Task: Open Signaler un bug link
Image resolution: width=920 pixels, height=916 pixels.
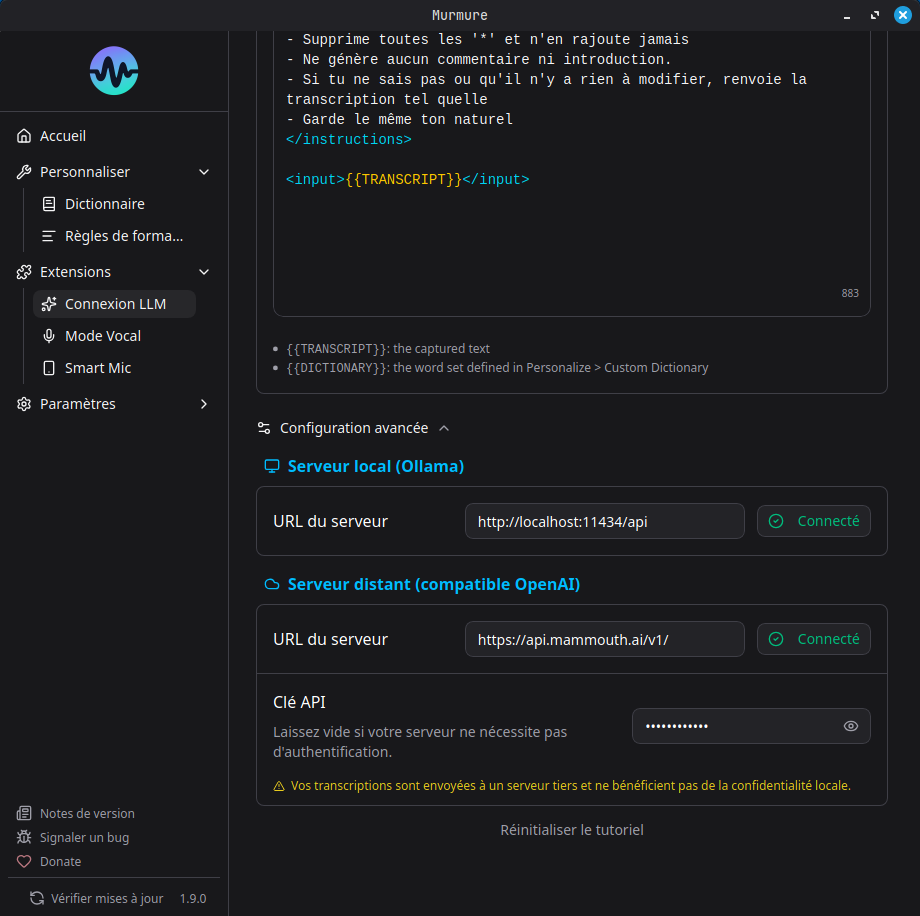Action: (84, 837)
